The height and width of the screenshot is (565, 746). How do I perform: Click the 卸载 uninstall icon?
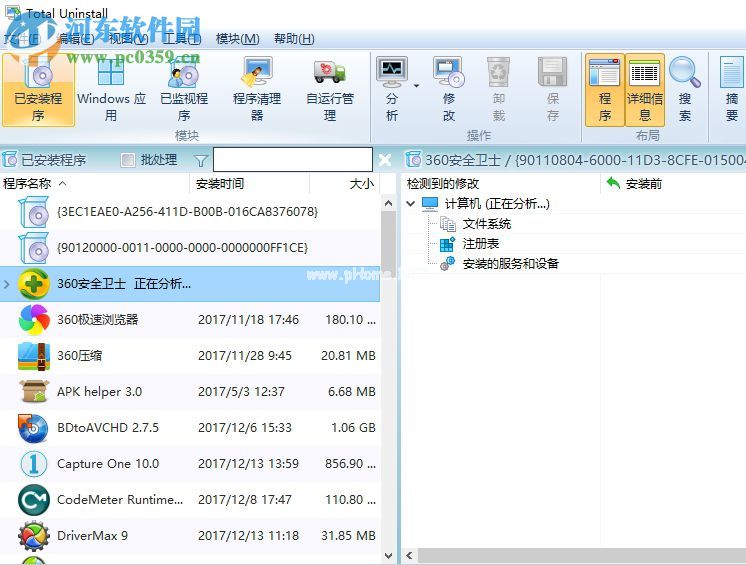click(x=498, y=72)
